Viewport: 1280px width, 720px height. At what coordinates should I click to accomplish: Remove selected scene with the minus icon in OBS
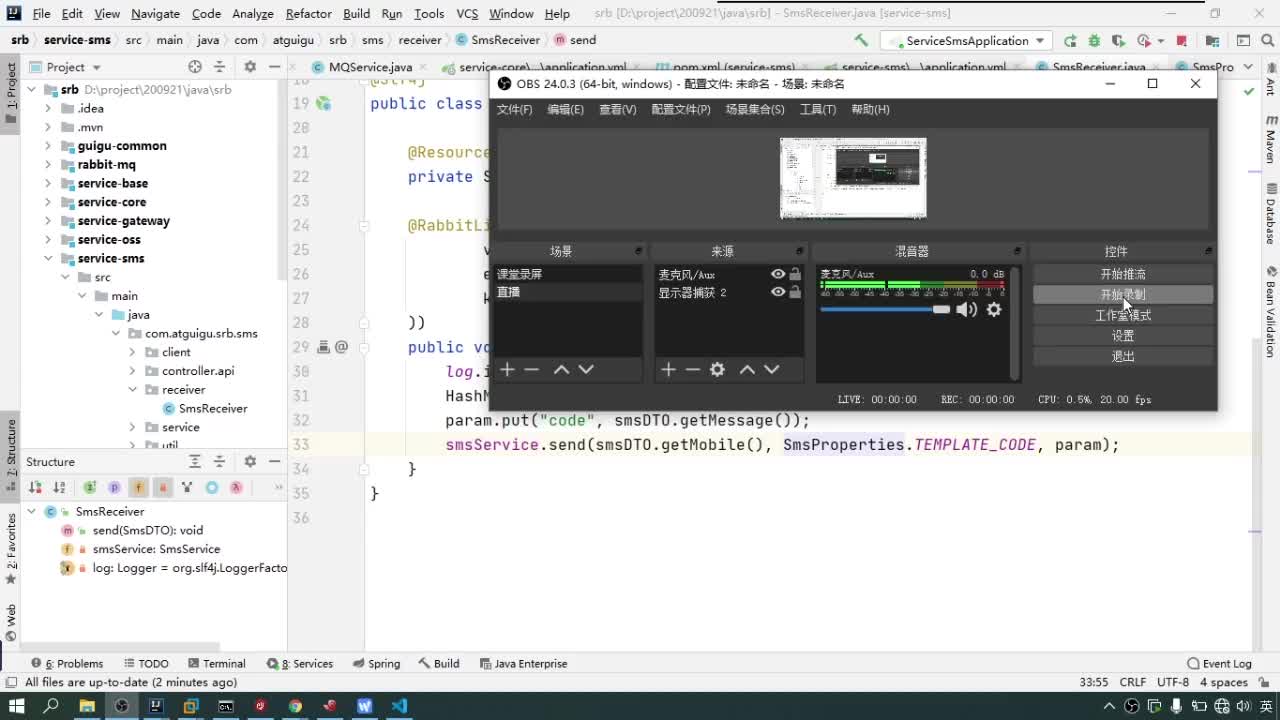[532, 370]
